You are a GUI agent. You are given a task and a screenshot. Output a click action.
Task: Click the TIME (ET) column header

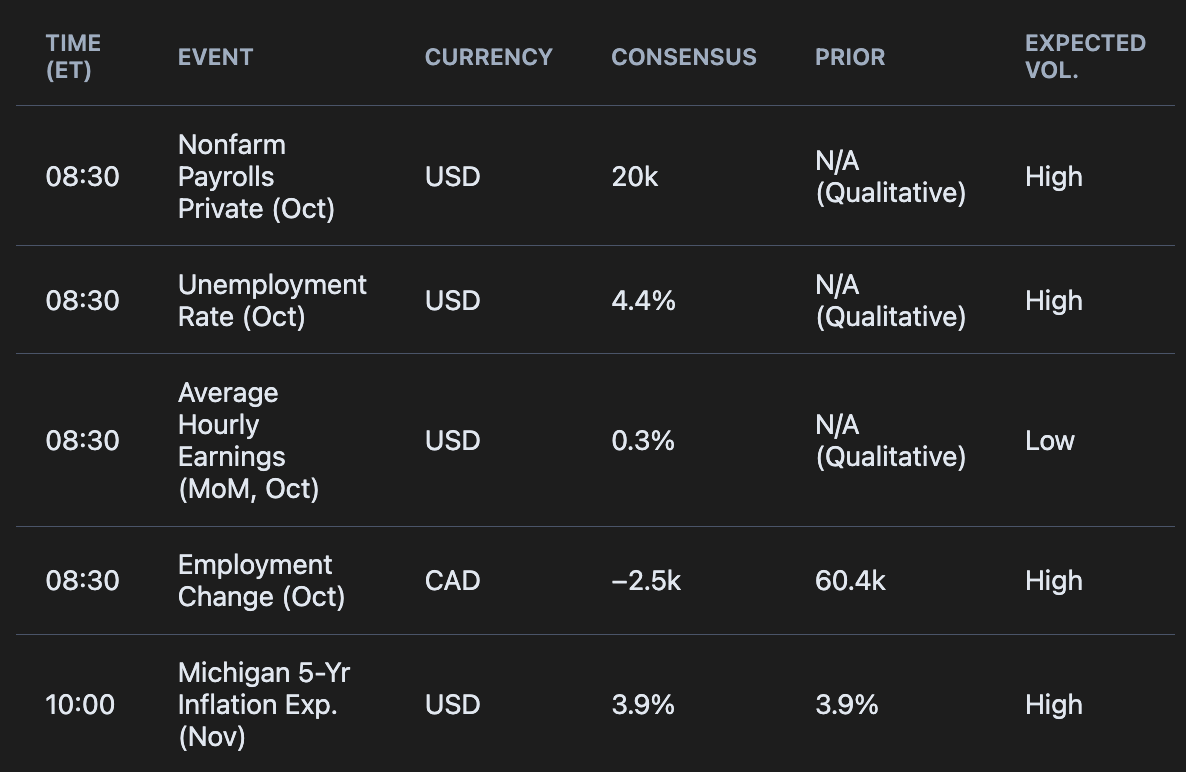coord(73,57)
